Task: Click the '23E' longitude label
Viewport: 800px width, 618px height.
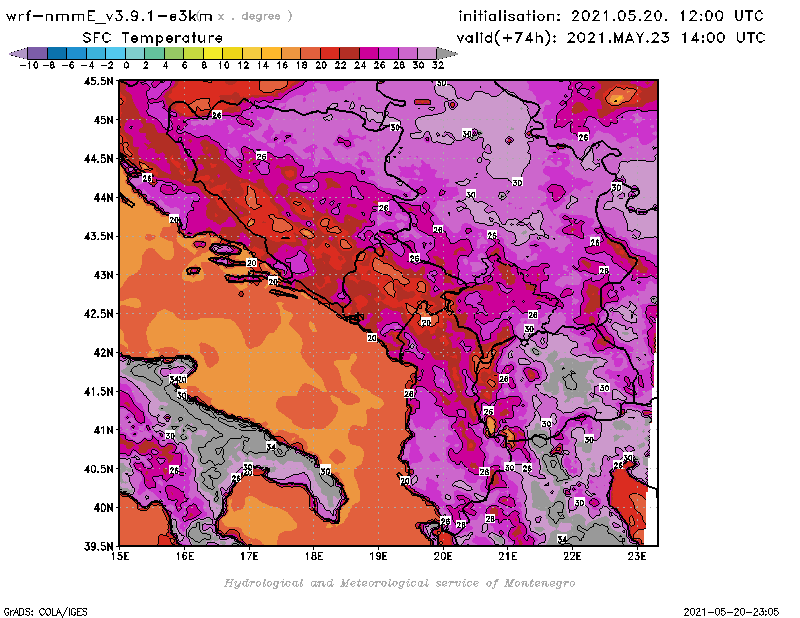Action: 637,556
